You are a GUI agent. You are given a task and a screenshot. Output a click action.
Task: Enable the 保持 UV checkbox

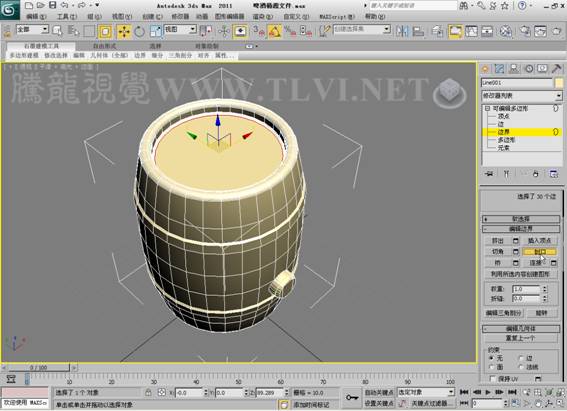point(492,378)
